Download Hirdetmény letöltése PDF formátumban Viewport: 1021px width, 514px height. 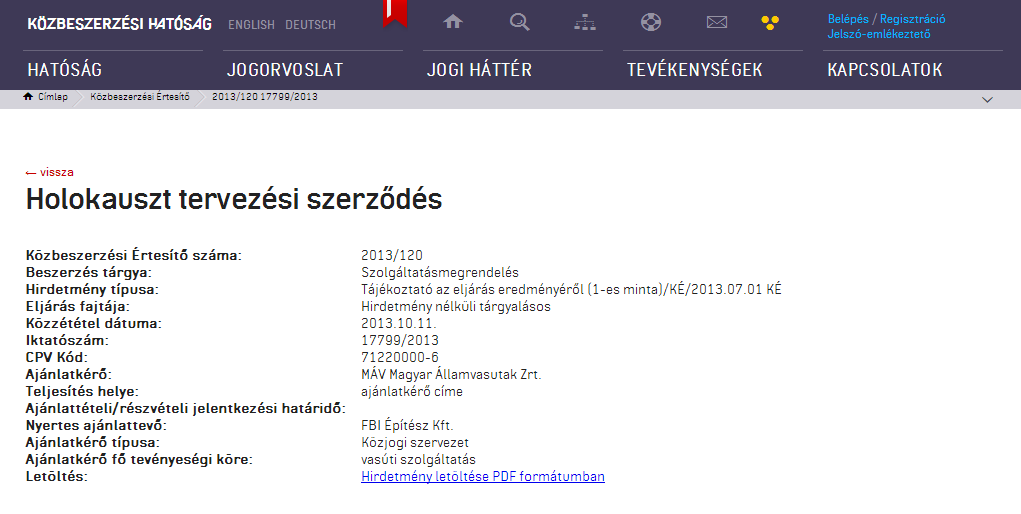[483, 476]
